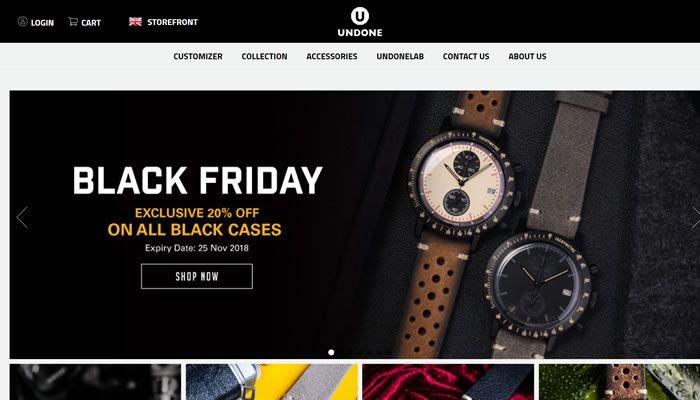Advance to next banner slide arrow
The width and height of the screenshot is (700, 400).
(696, 217)
